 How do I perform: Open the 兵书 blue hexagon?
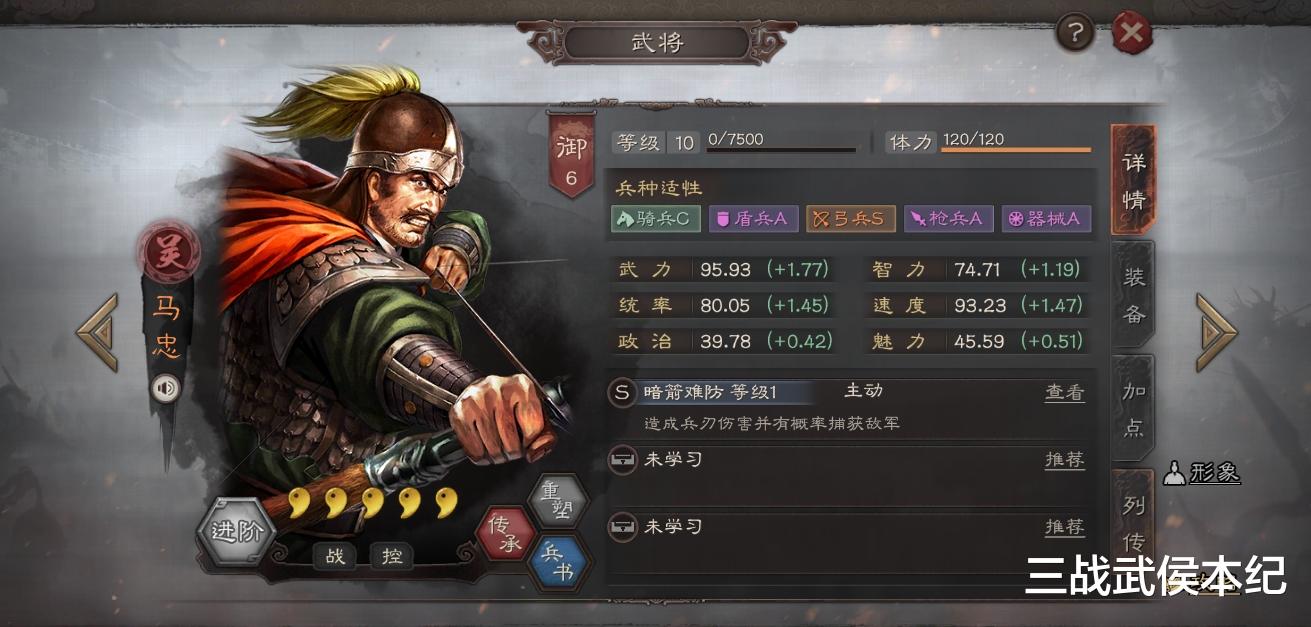[x=556, y=563]
